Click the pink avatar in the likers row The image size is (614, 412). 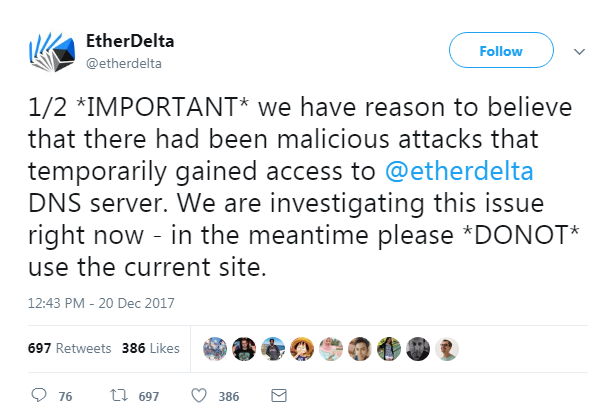(x=331, y=348)
